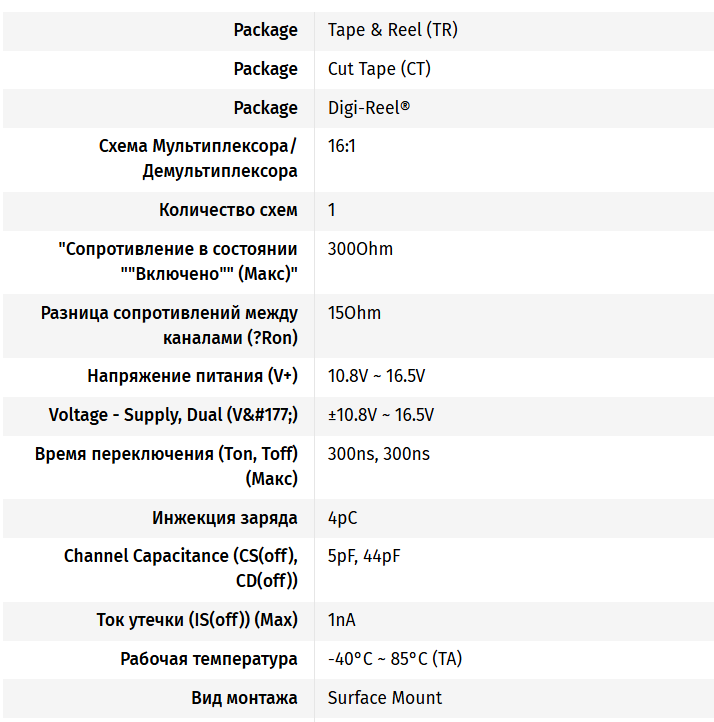Click the 1nA leakage current value

(342, 620)
